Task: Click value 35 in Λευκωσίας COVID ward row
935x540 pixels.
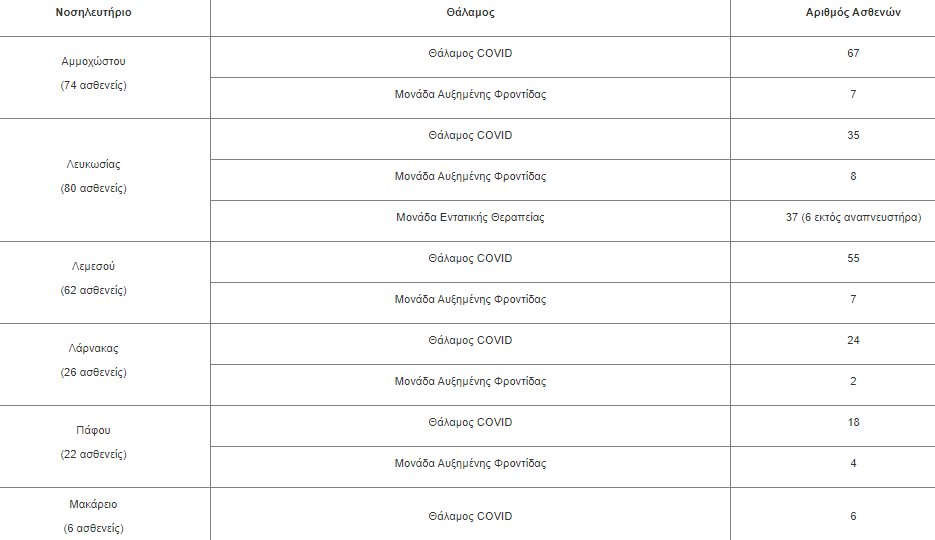Action: (853, 135)
